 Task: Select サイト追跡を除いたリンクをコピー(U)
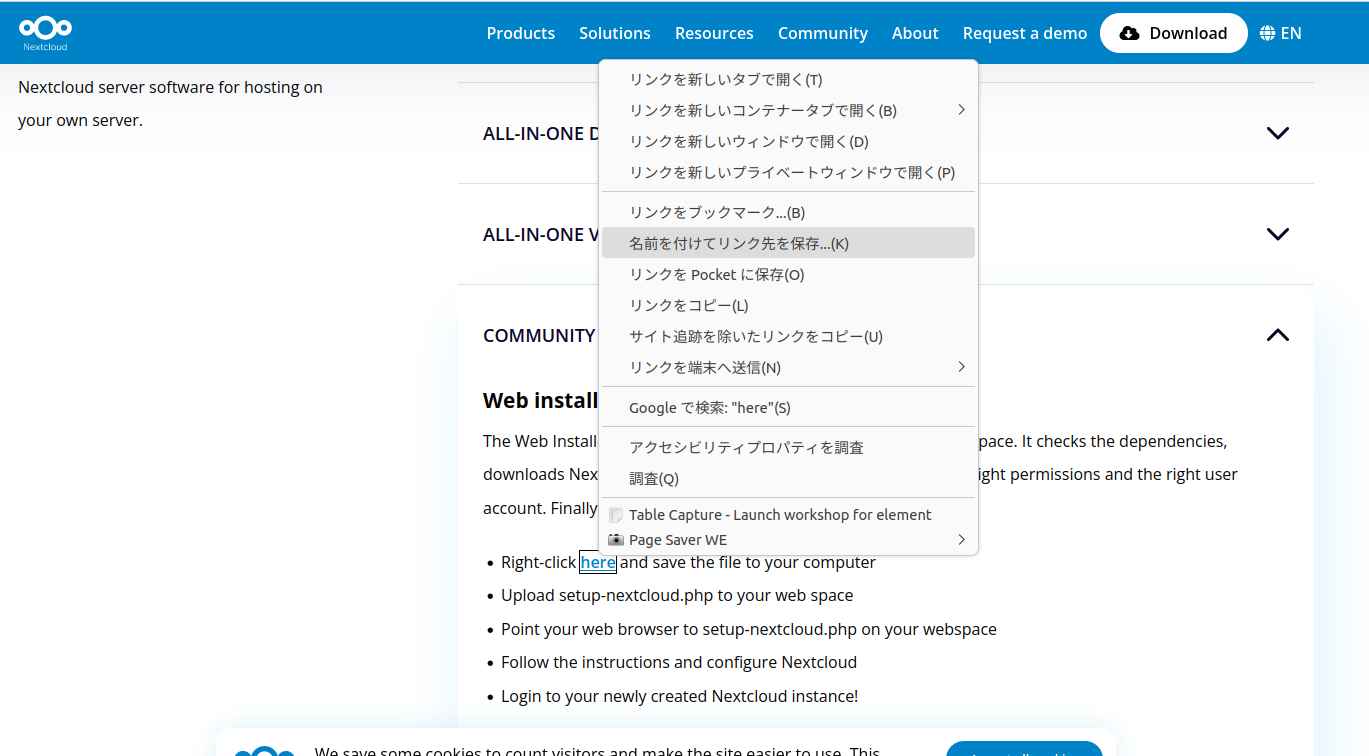(788, 337)
